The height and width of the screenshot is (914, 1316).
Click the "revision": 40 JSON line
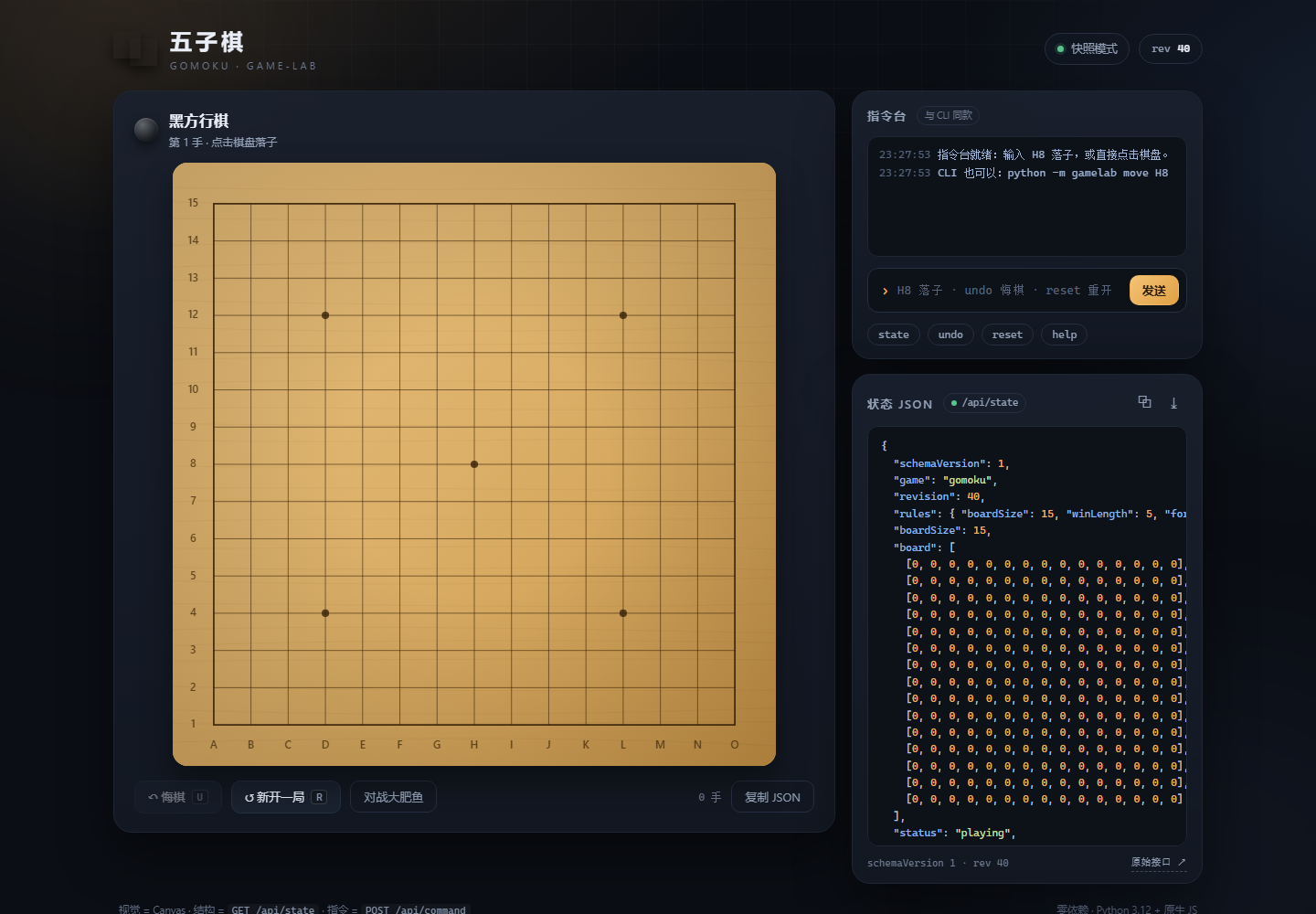point(939,496)
